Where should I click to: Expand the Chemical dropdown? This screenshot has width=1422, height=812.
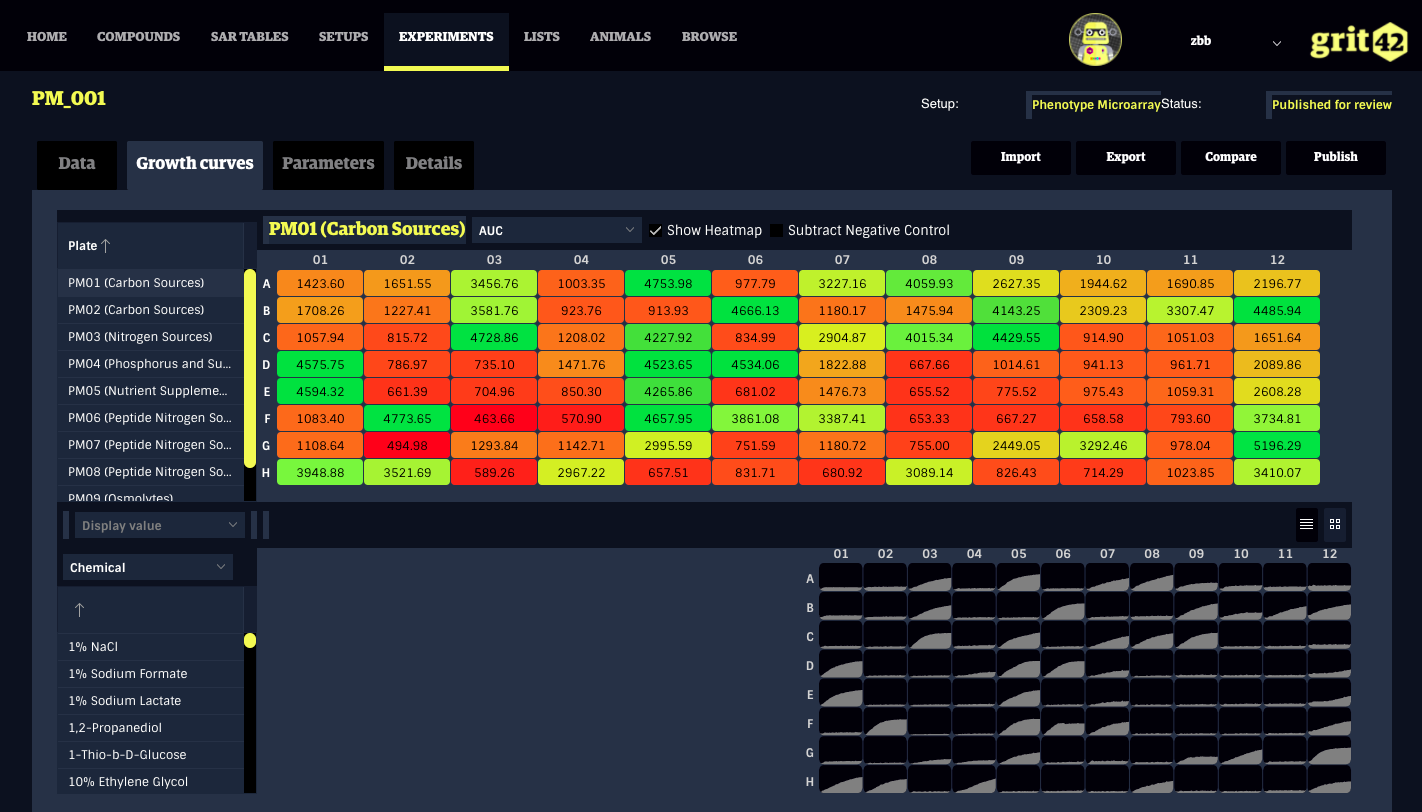[x=148, y=568]
